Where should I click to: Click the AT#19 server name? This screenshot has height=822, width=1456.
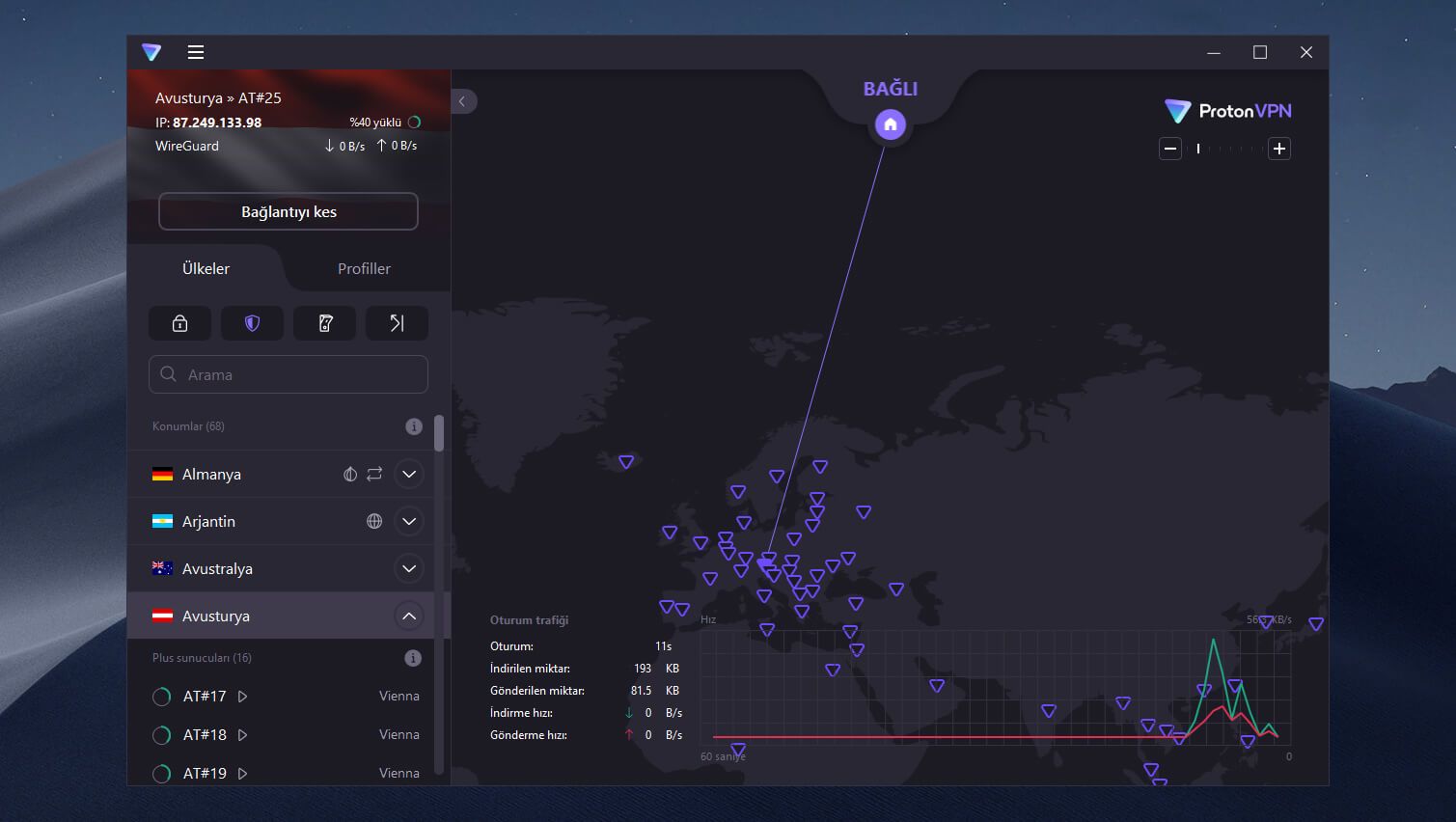(205, 773)
